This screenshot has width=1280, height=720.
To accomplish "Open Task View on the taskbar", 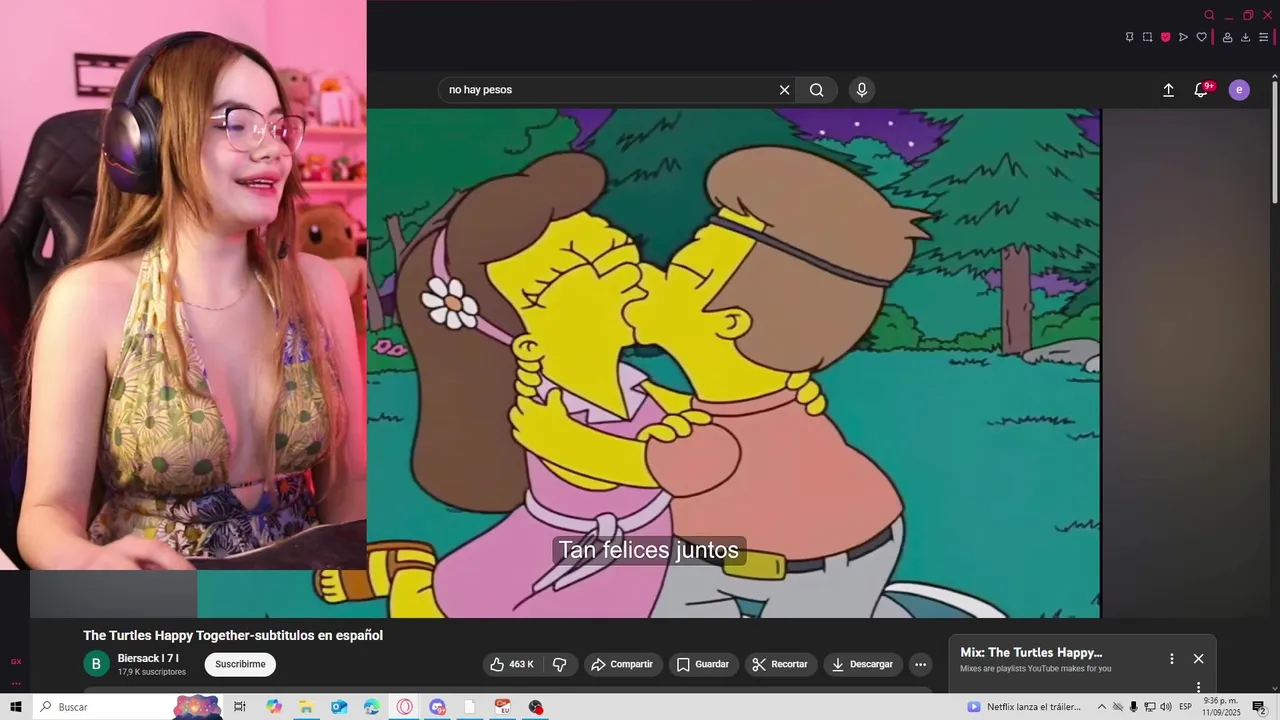I will click(x=240, y=707).
